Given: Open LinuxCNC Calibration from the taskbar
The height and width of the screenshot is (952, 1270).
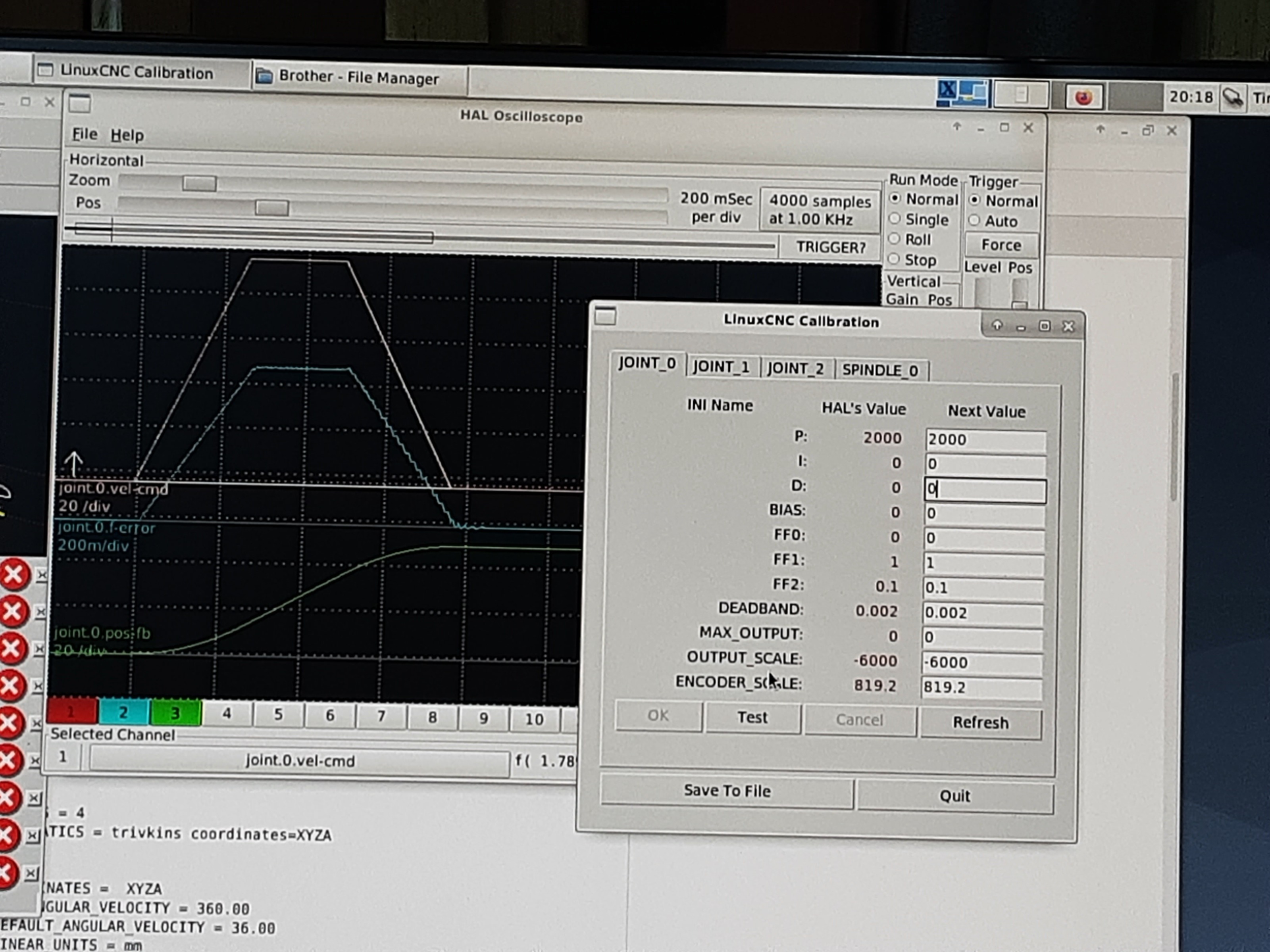Looking at the screenshot, I should point(140,73).
